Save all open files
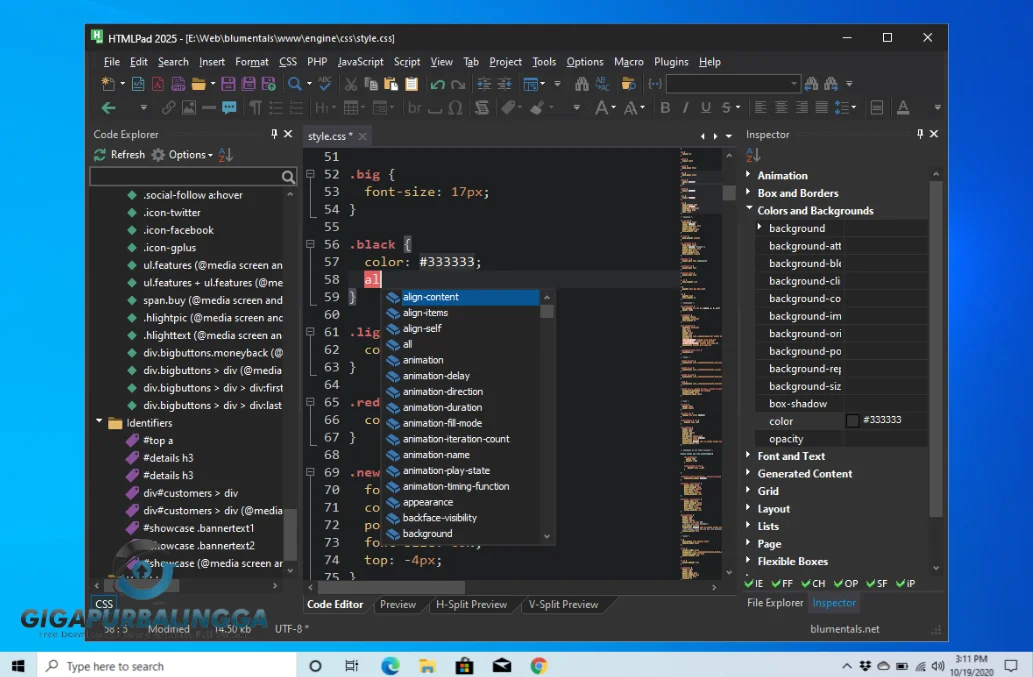Image resolution: width=1033 pixels, height=677 pixels. point(248,84)
